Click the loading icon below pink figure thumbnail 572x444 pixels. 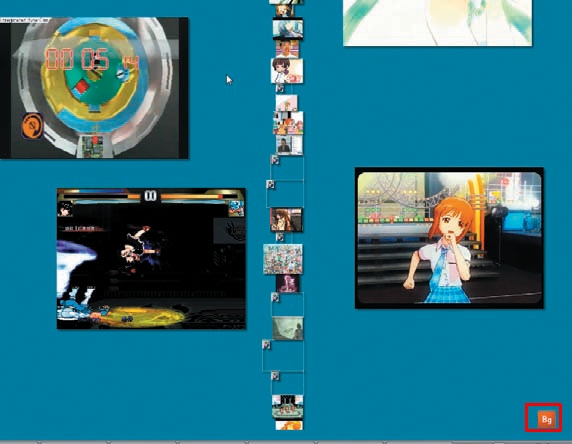tap(275, 298)
